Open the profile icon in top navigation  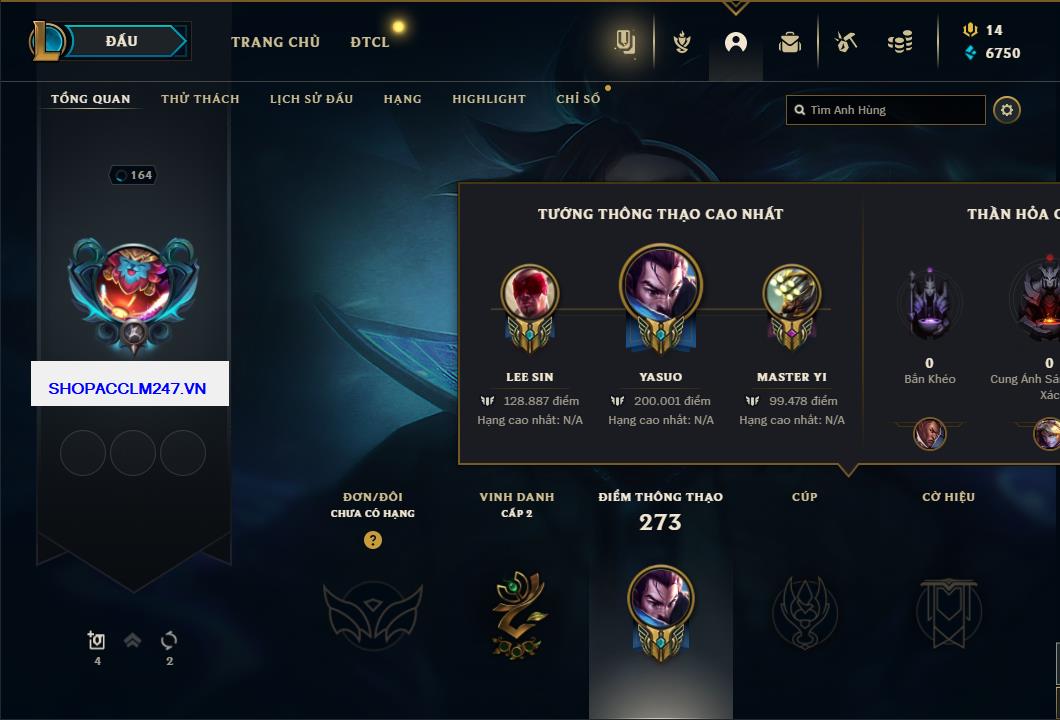[736, 43]
